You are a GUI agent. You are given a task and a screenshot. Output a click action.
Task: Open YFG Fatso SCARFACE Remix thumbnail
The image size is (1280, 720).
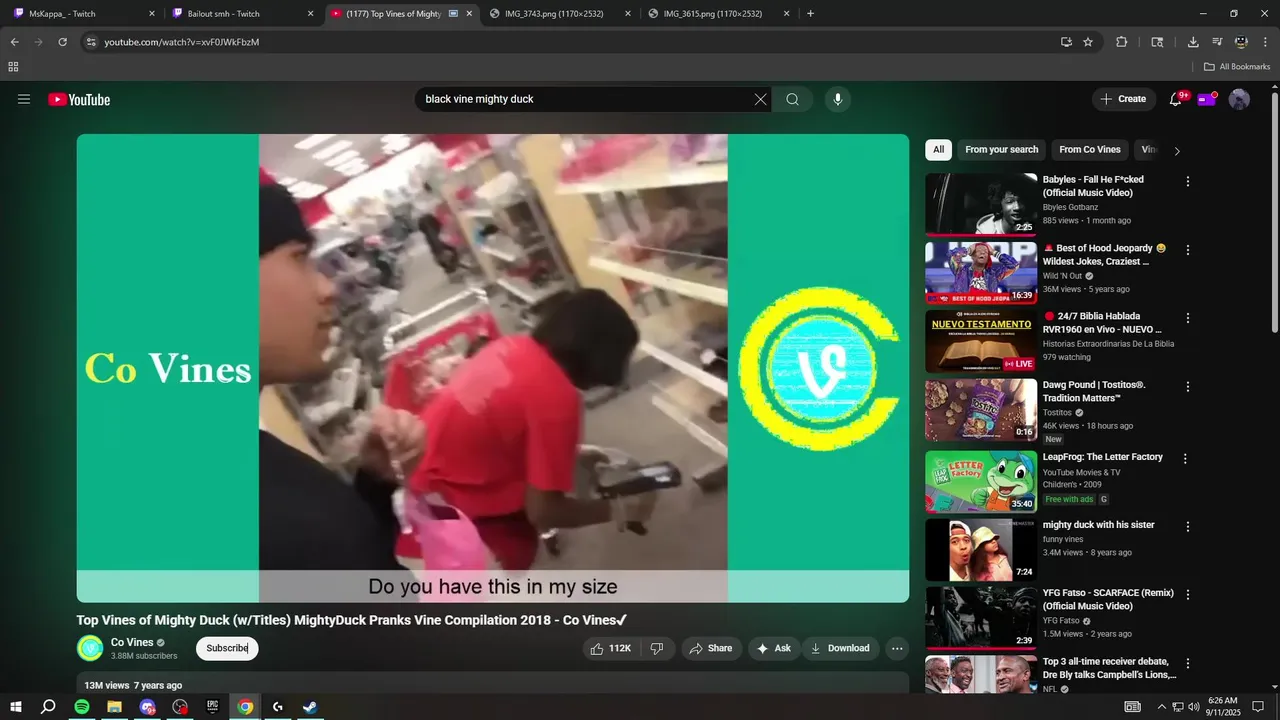coord(981,618)
